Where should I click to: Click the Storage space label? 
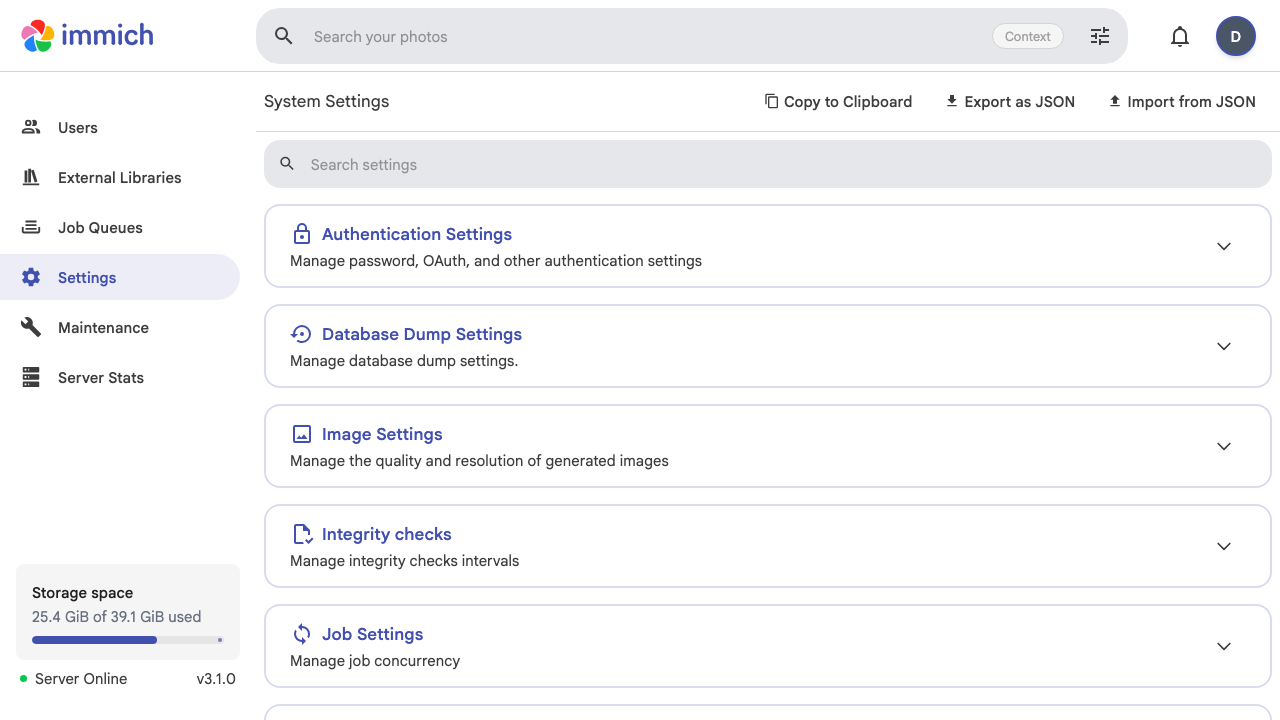[82, 593]
